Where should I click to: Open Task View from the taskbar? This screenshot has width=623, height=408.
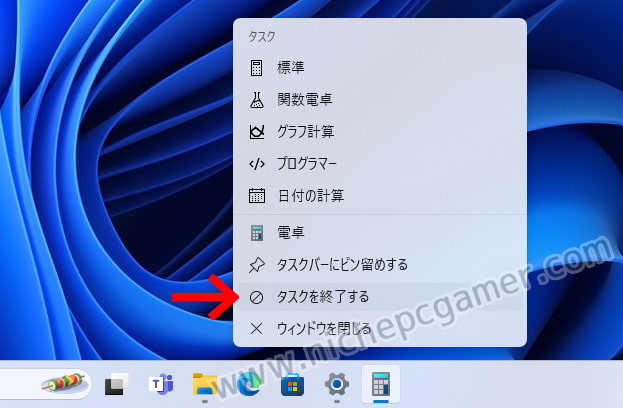click(x=116, y=384)
